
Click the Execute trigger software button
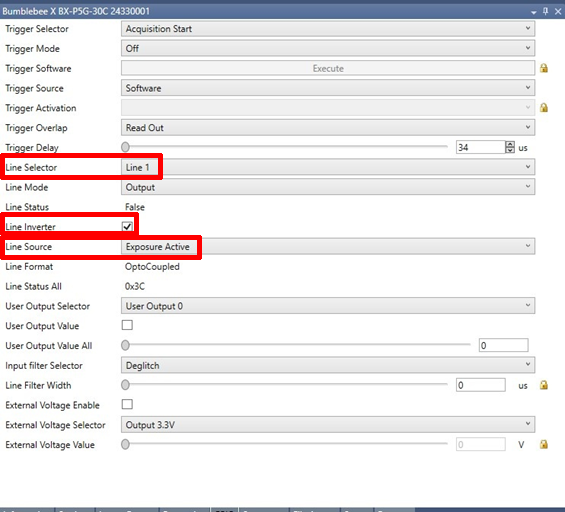point(328,68)
